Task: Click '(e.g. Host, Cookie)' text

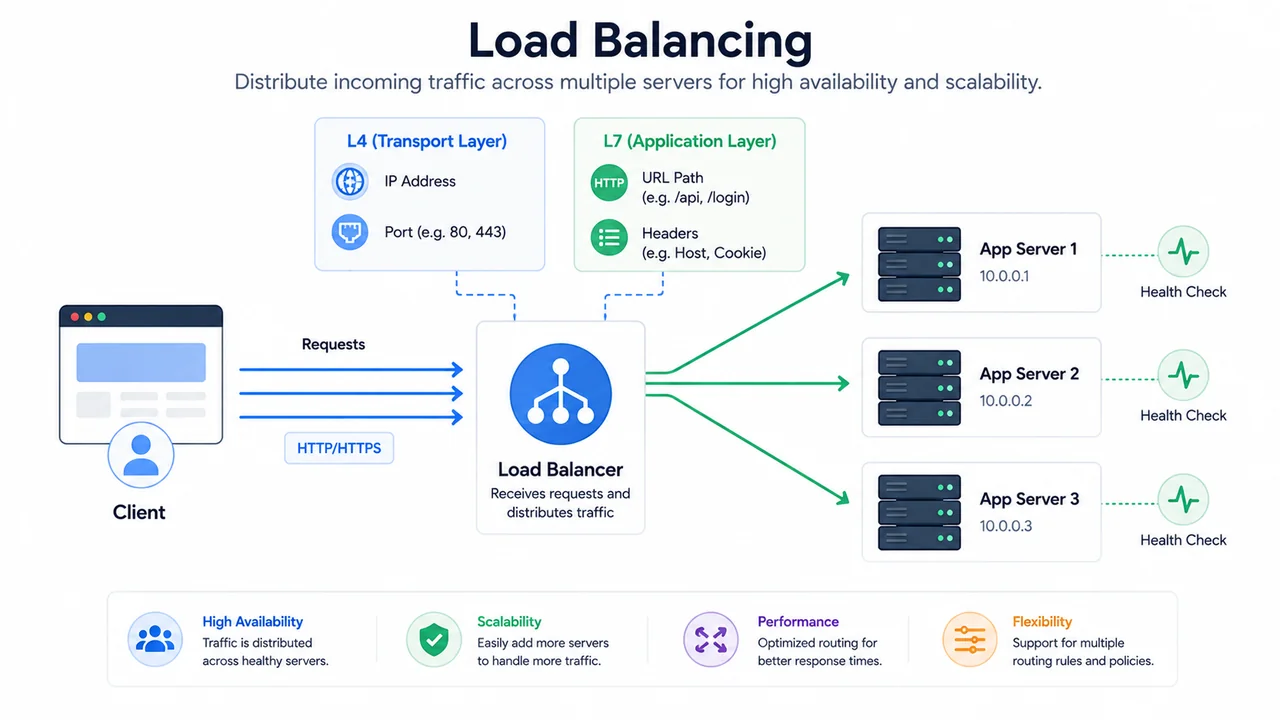Action: click(x=703, y=253)
